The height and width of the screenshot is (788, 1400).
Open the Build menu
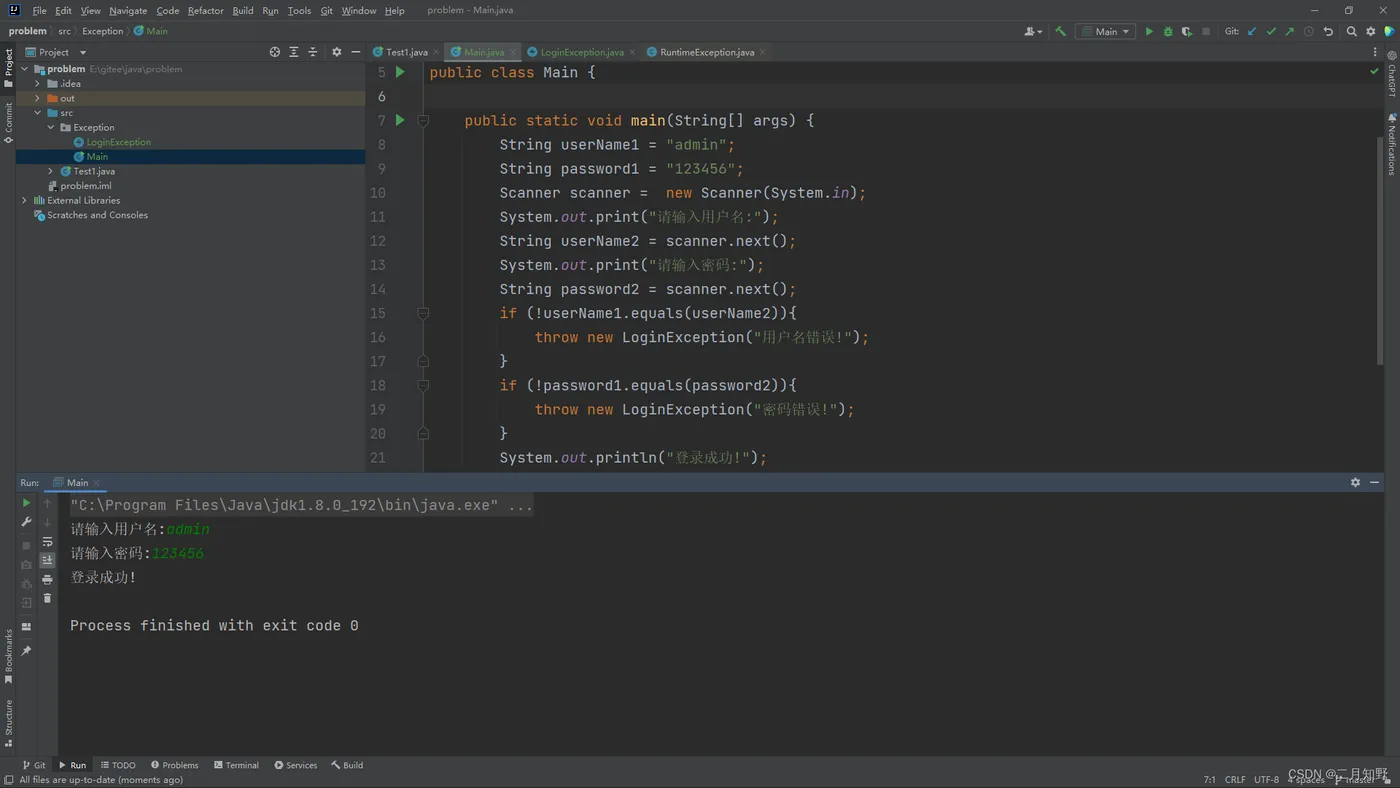[242, 10]
